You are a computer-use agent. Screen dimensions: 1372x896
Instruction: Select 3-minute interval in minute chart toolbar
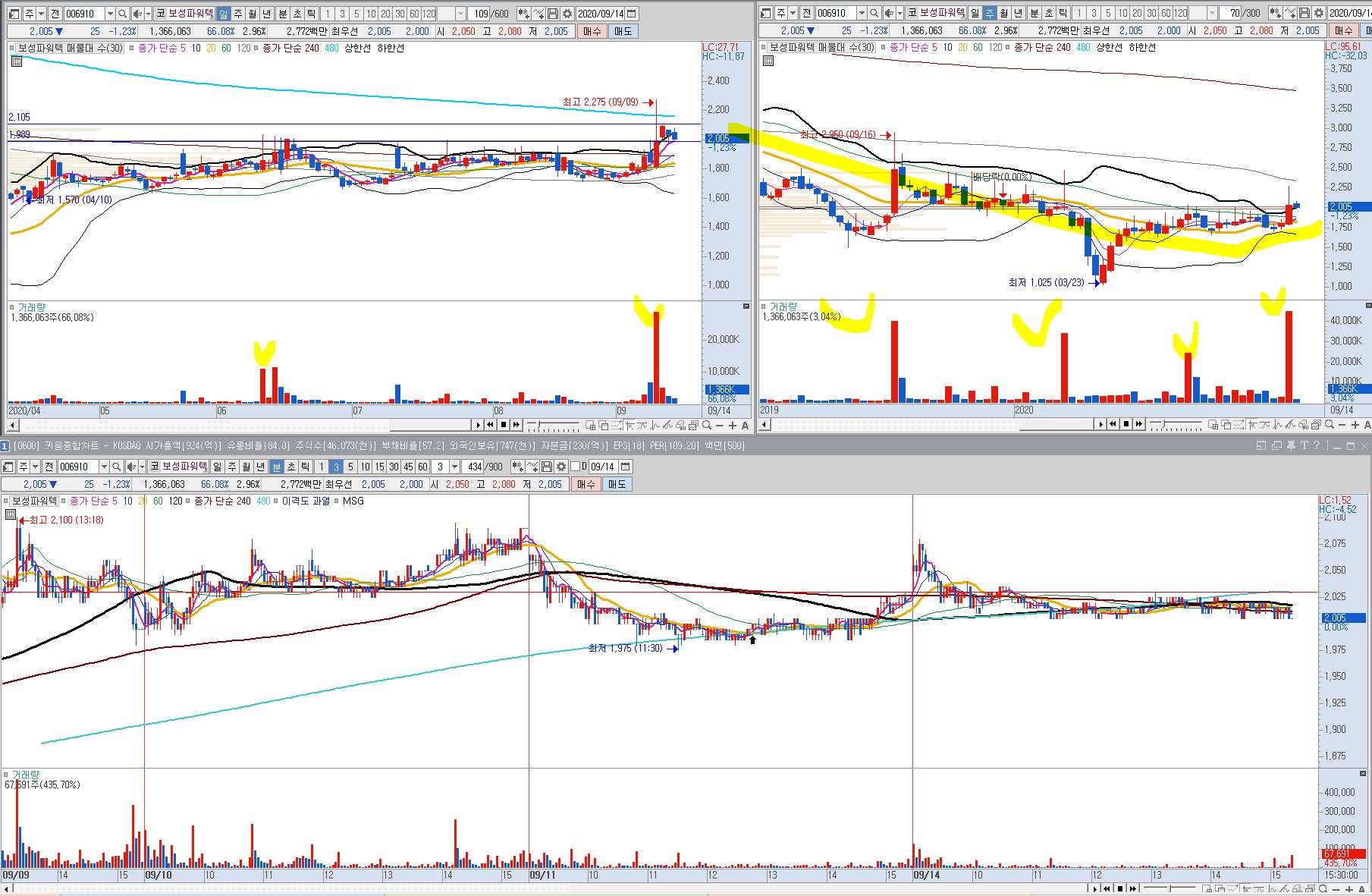pos(336,467)
